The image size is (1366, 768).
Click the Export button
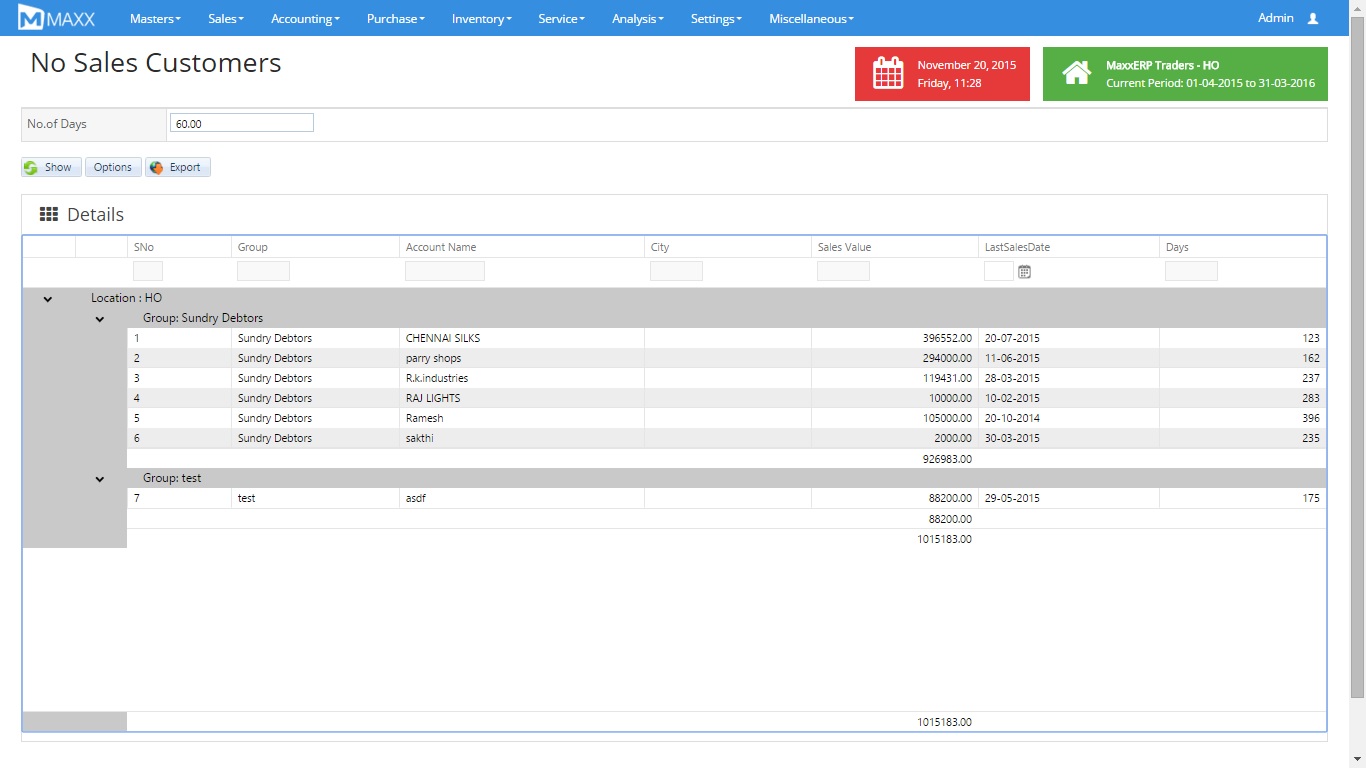click(177, 167)
